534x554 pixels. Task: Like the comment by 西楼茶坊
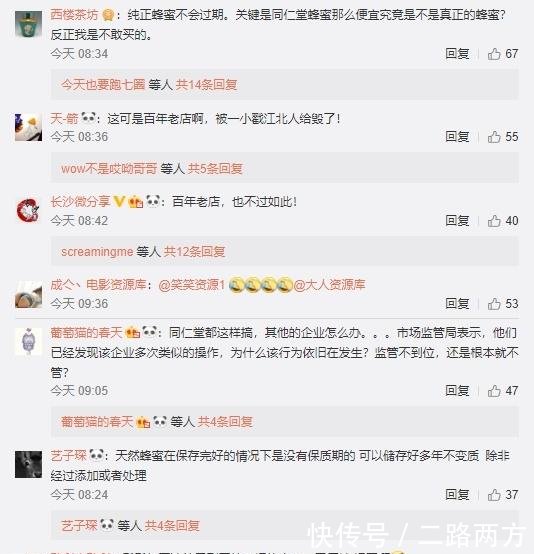point(494,54)
